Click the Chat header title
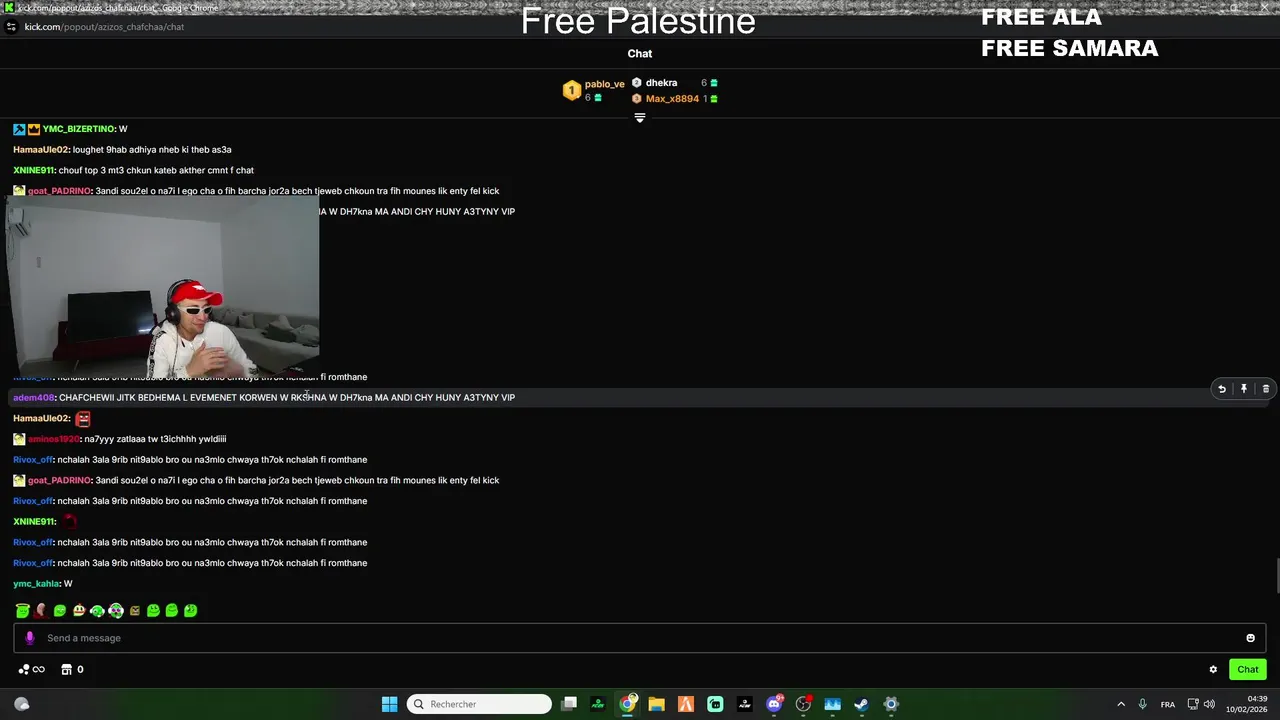This screenshot has height=720, width=1280. (x=640, y=54)
